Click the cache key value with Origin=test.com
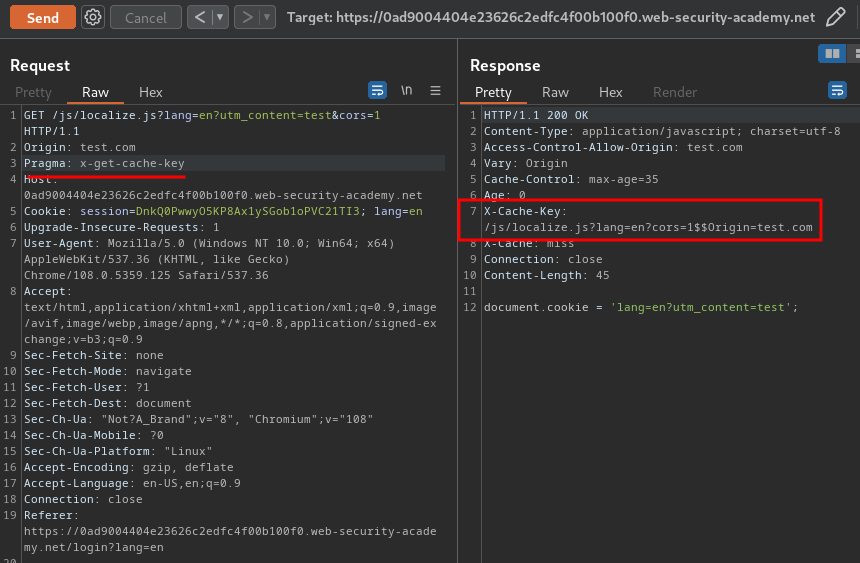The width and height of the screenshot is (860, 563). (648, 227)
